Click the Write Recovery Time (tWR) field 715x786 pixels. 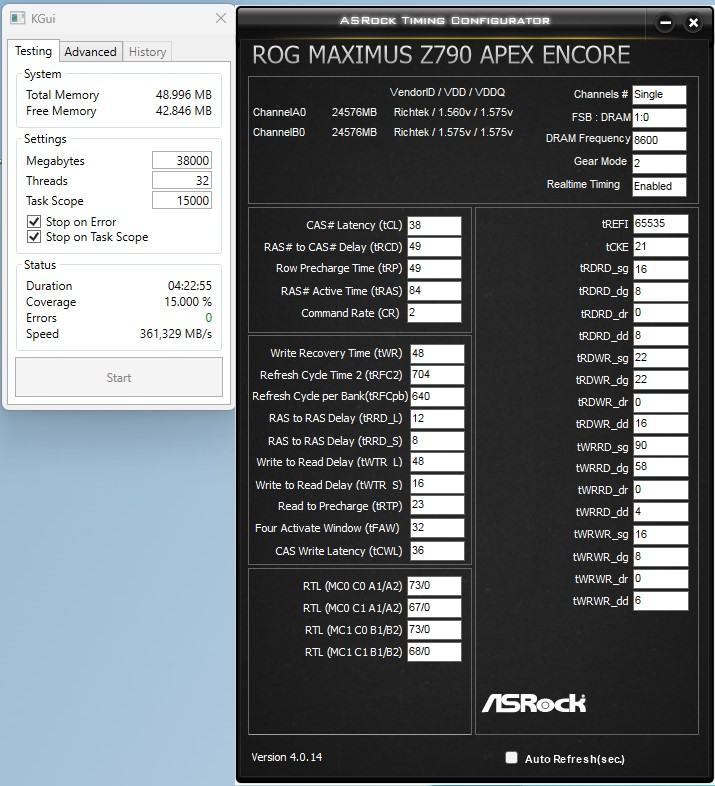tap(437, 353)
